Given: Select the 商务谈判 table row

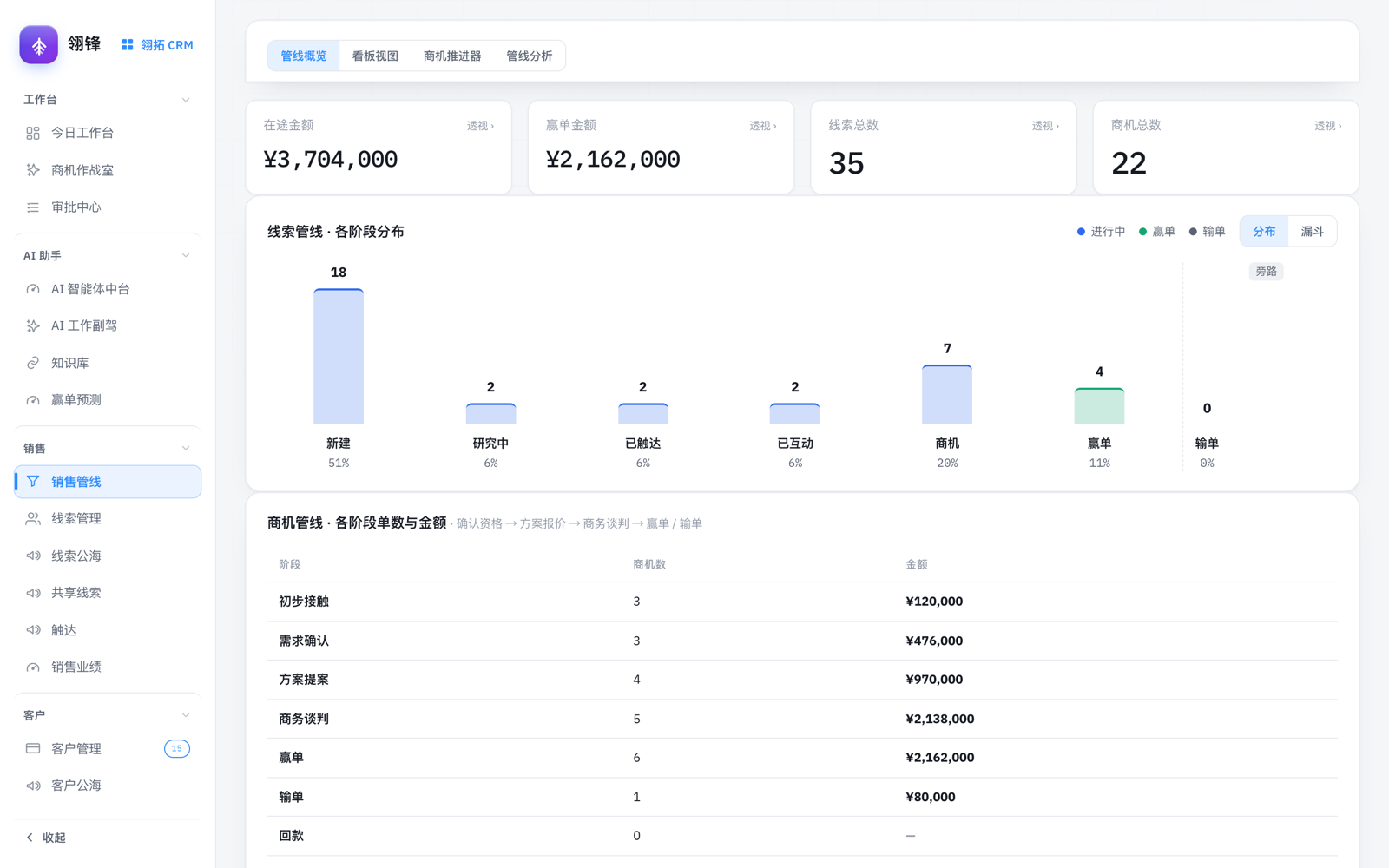Looking at the screenshot, I should click(802, 719).
